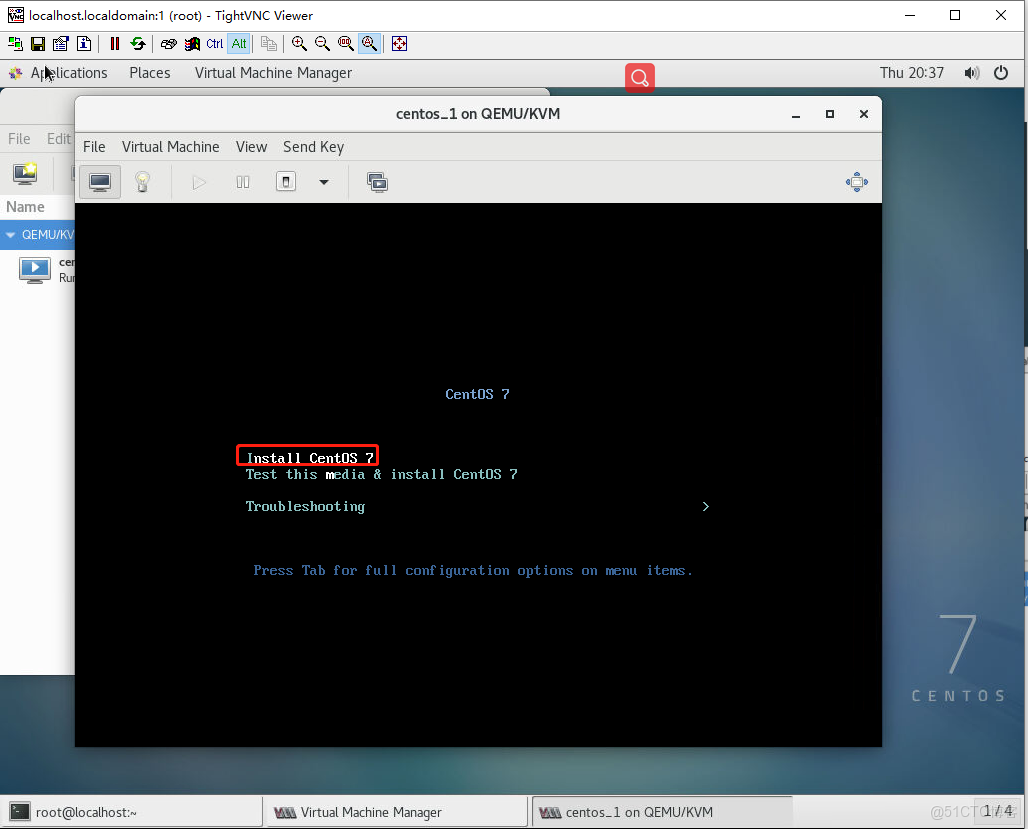Image resolution: width=1028 pixels, height=829 pixels.
Task: Click Create new virtual machine icon in Manager
Action: (x=25, y=173)
